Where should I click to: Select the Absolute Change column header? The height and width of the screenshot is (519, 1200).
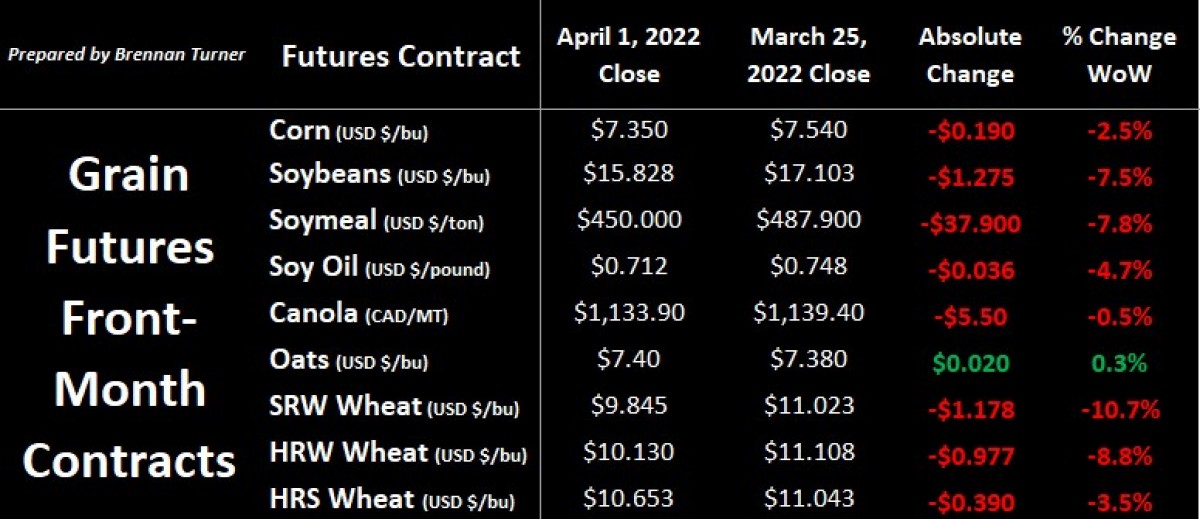[970, 55]
